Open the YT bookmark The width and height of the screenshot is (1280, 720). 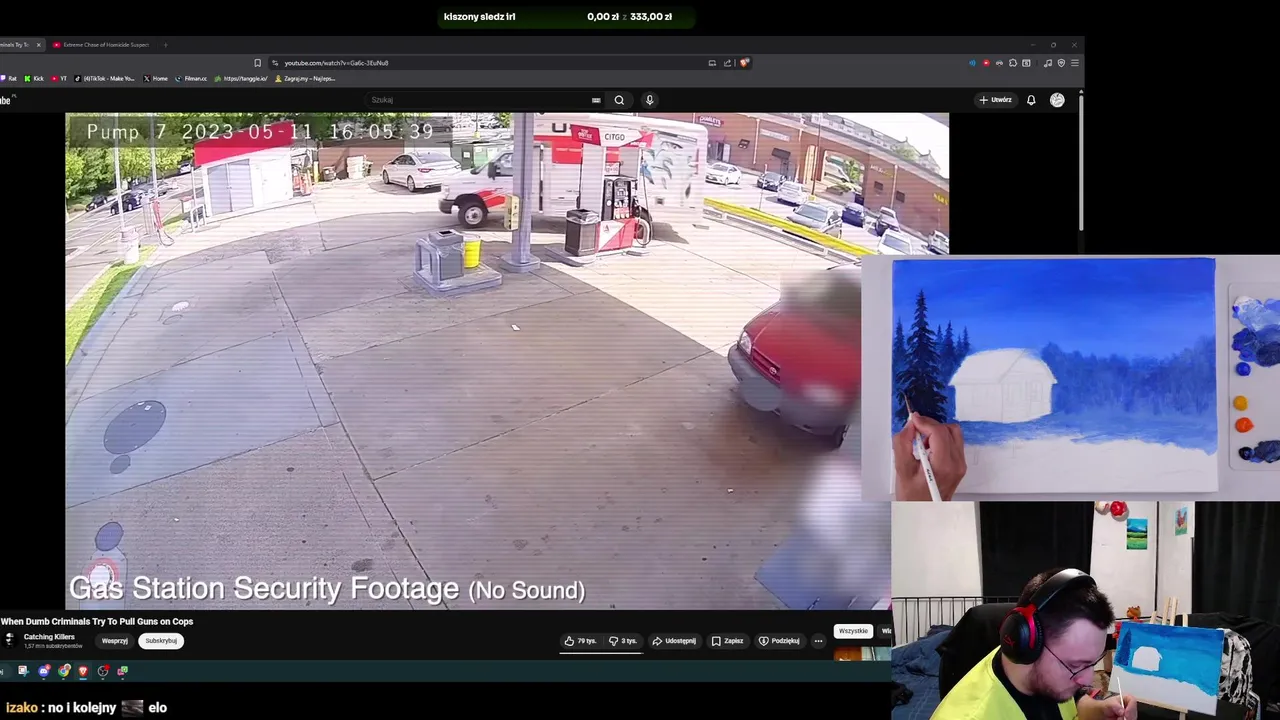[60, 78]
